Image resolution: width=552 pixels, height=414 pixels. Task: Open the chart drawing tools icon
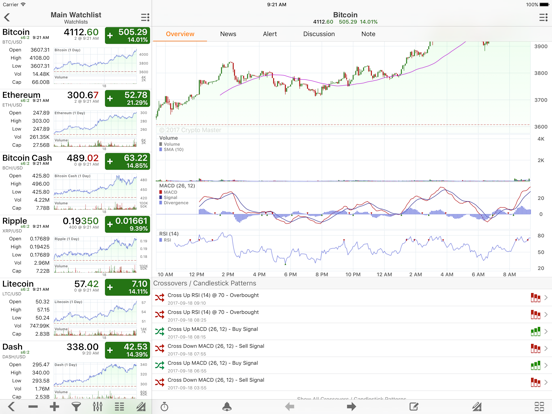(477, 407)
